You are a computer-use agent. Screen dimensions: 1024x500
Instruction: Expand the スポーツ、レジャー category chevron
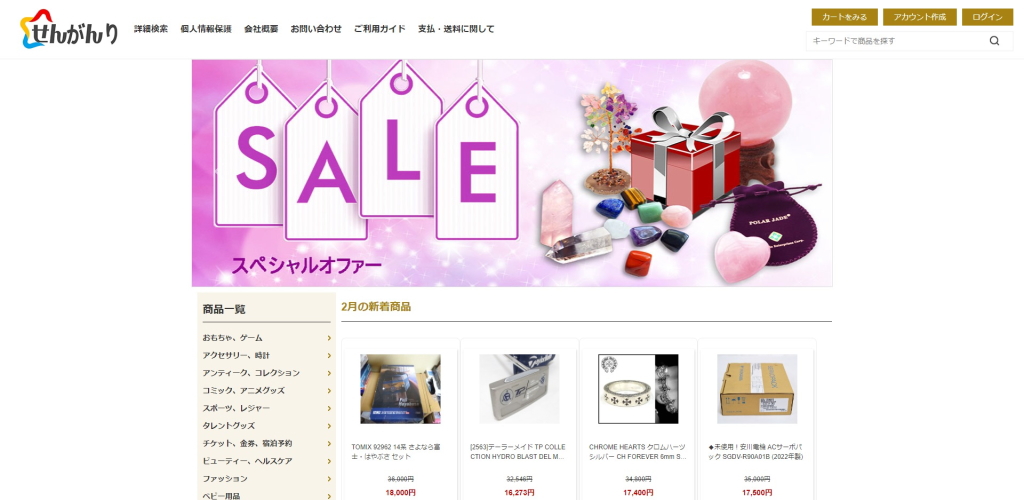(x=329, y=409)
